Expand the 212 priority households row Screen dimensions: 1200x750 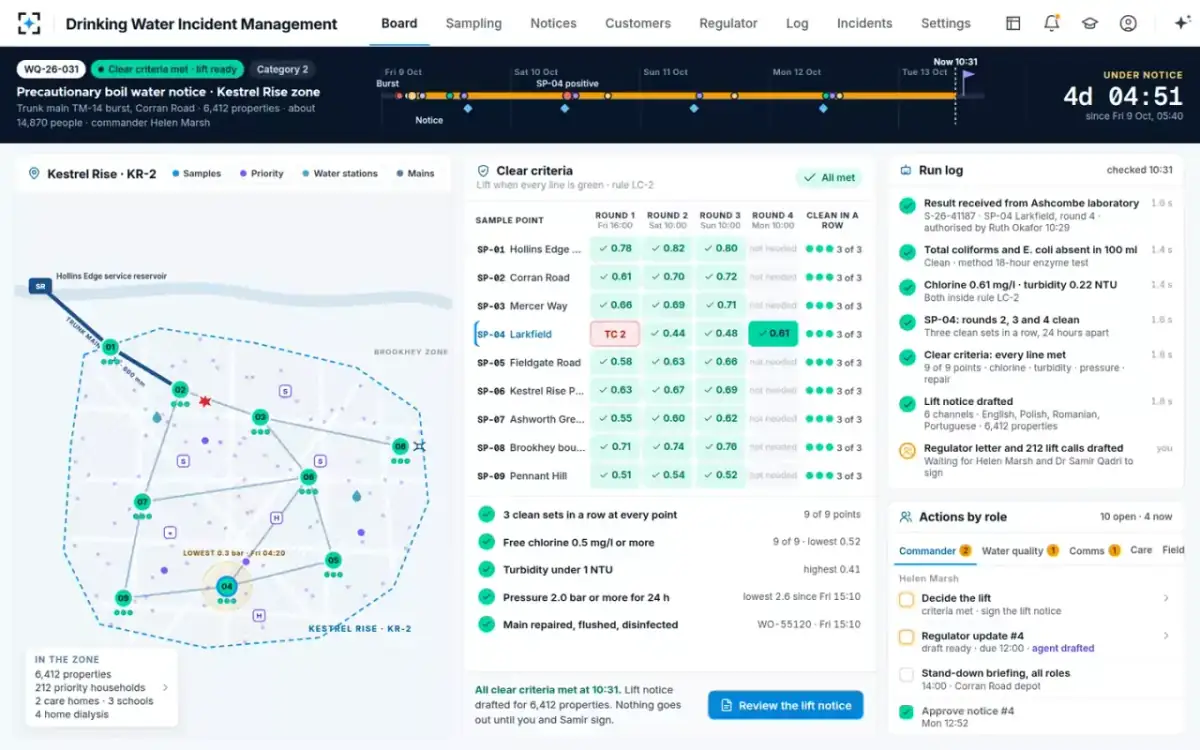pos(100,688)
